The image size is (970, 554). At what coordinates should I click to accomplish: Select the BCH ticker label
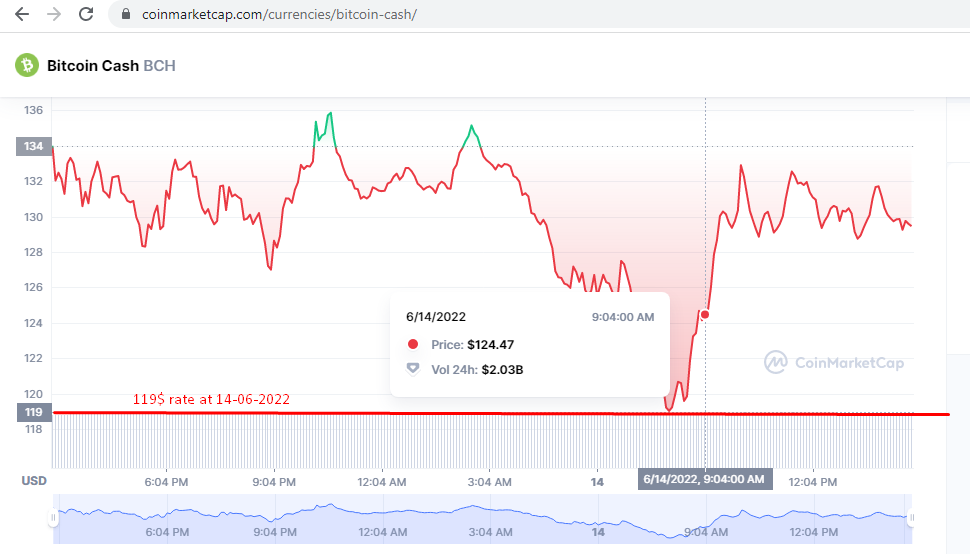(x=160, y=66)
